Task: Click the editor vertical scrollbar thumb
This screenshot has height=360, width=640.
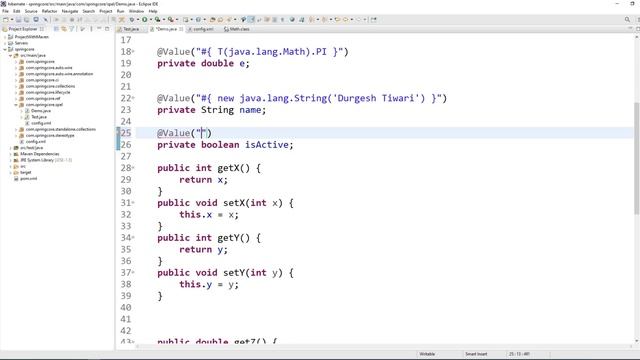Action: (637, 157)
